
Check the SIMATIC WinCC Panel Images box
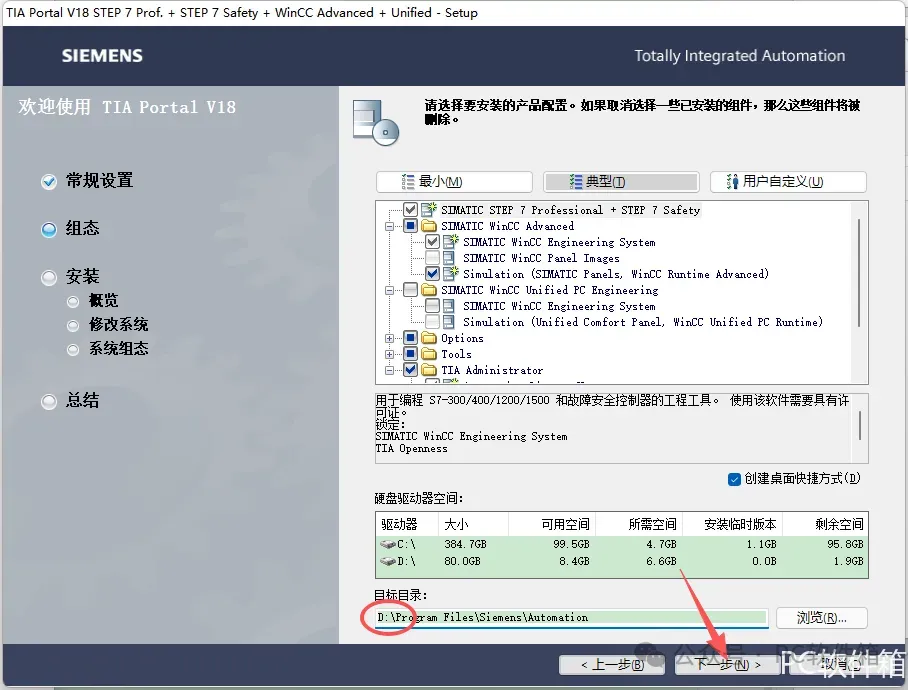[x=433, y=258]
